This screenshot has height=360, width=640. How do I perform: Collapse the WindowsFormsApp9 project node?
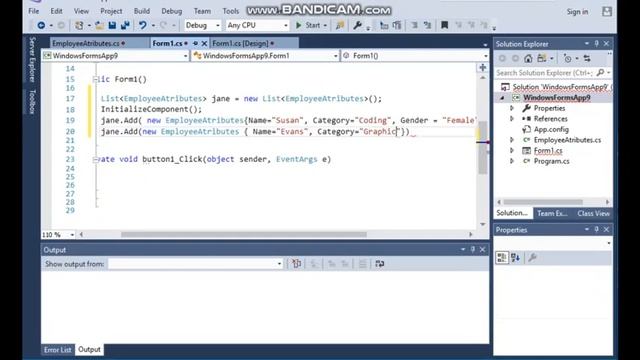pyautogui.click(x=502, y=98)
